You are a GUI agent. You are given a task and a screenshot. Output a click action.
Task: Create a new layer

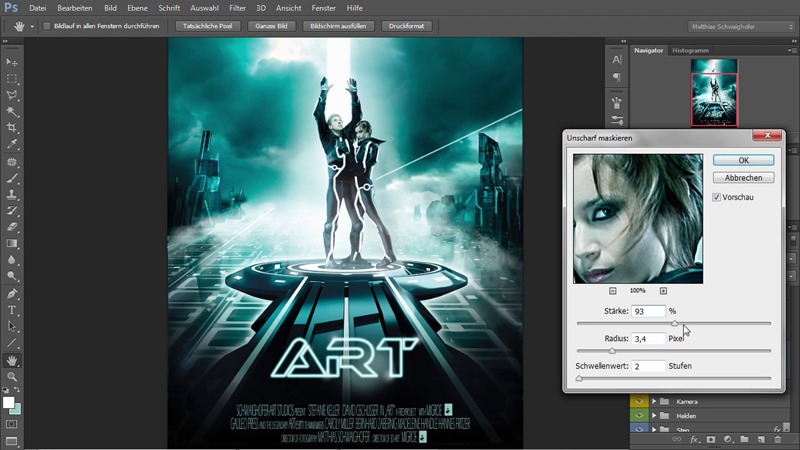(761, 439)
